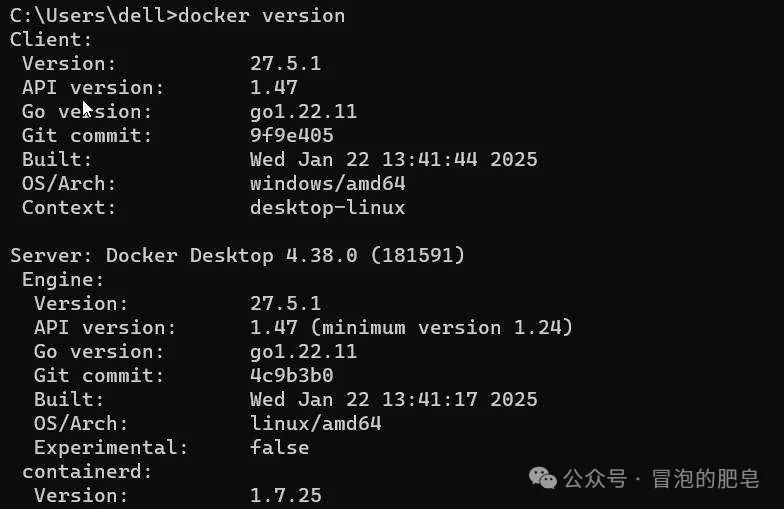This screenshot has height=509, width=784.
Task: Click the Client Git commit 9f9e405
Action: 291,135
